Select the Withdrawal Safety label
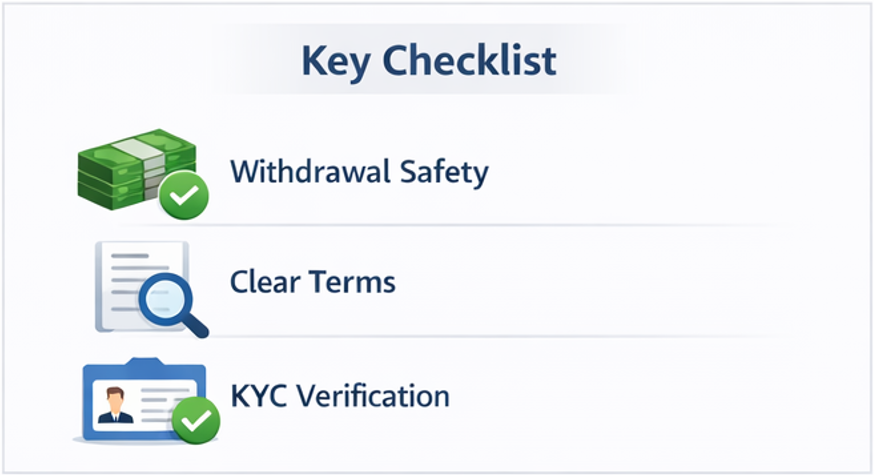Screen dimensions: 874x475 coord(359,171)
